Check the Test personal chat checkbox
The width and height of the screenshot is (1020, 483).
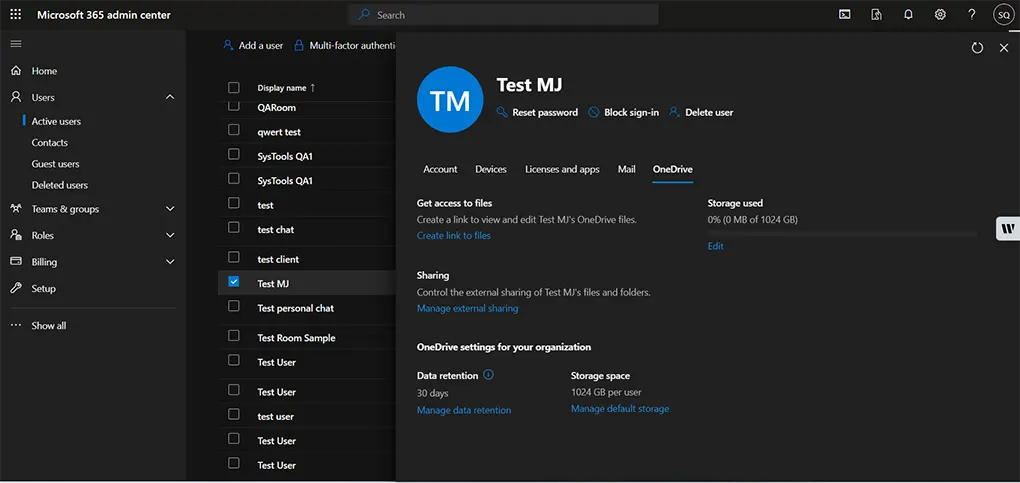234,306
